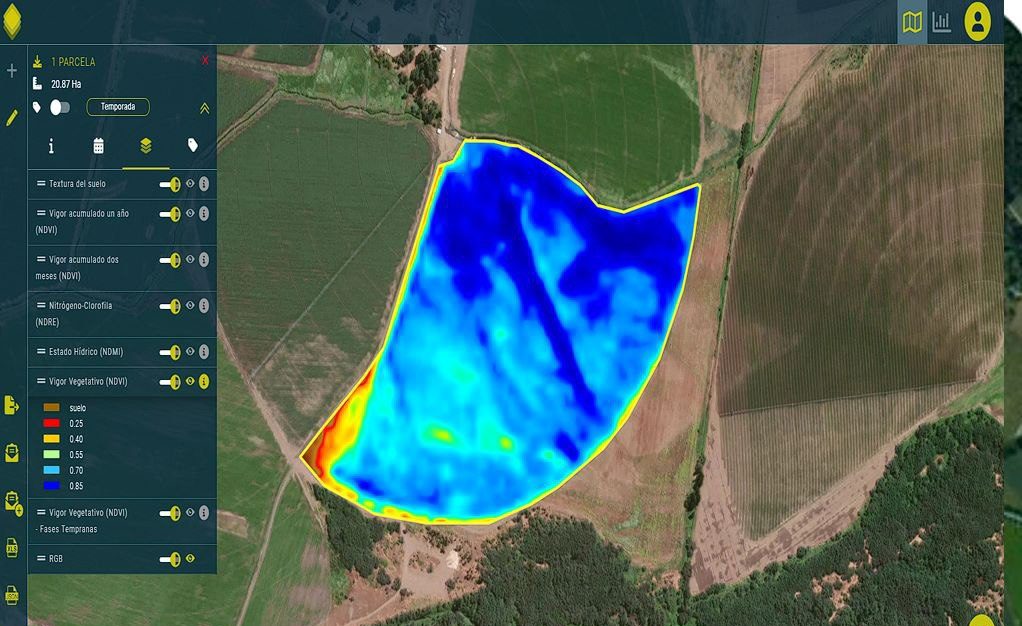The image size is (1022, 626).
Task: Click the red 0.25 legend color swatch
Action: [52, 424]
